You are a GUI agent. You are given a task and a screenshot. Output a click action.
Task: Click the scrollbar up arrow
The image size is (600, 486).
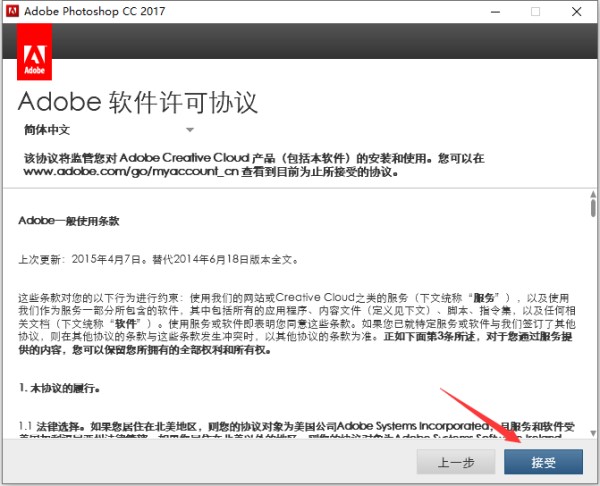click(591, 190)
